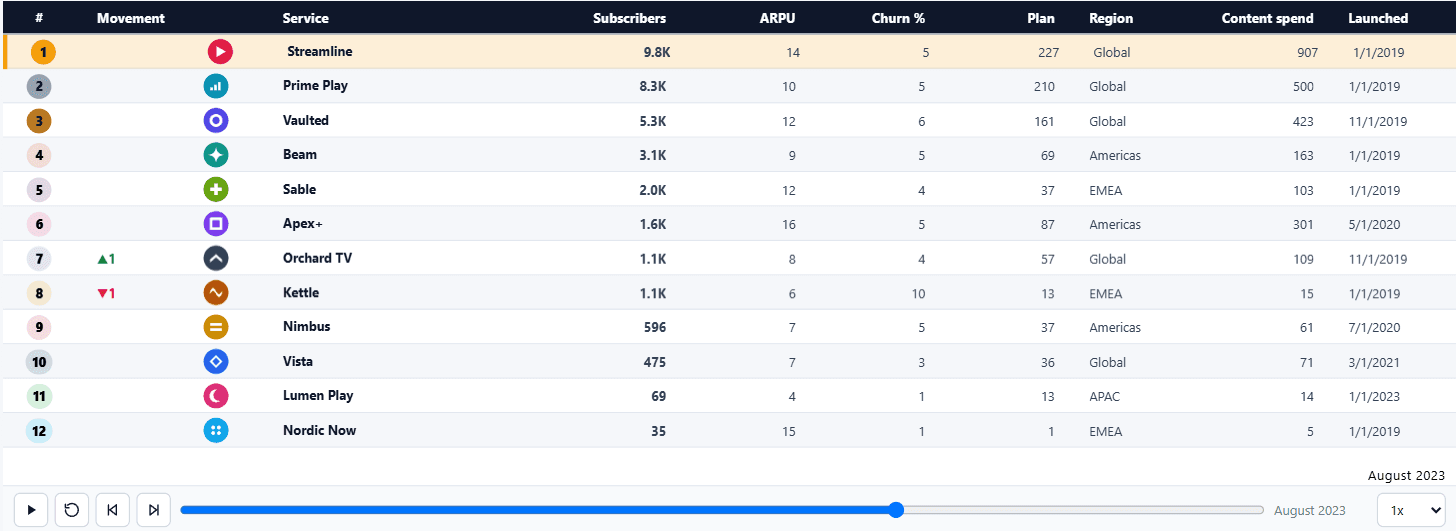Click the Nordic Now four-dot logo icon
This screenshot has height=531, width=1456.
coord(216,431)
